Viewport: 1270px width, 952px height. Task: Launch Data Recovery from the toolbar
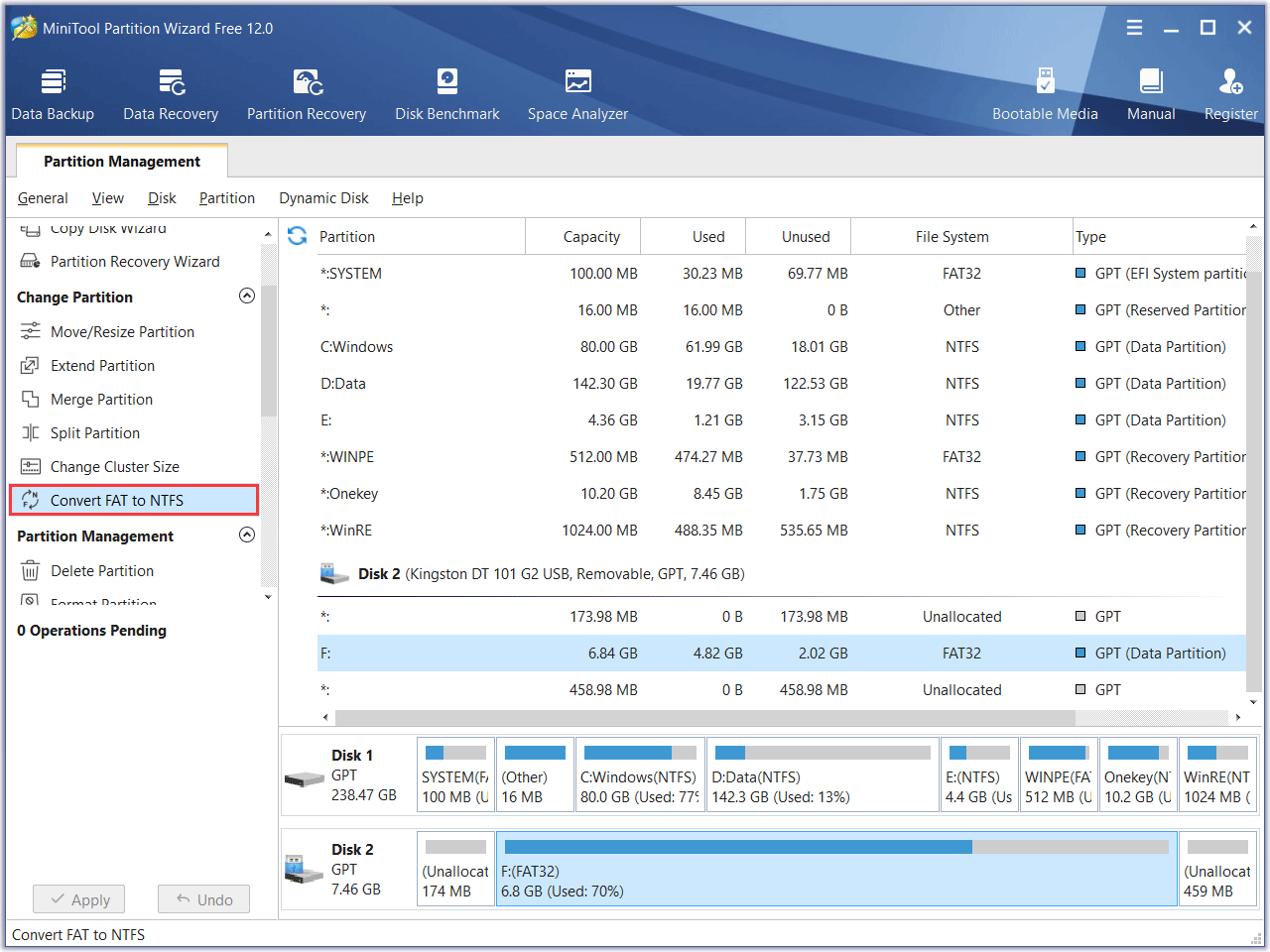coord(171,95)
